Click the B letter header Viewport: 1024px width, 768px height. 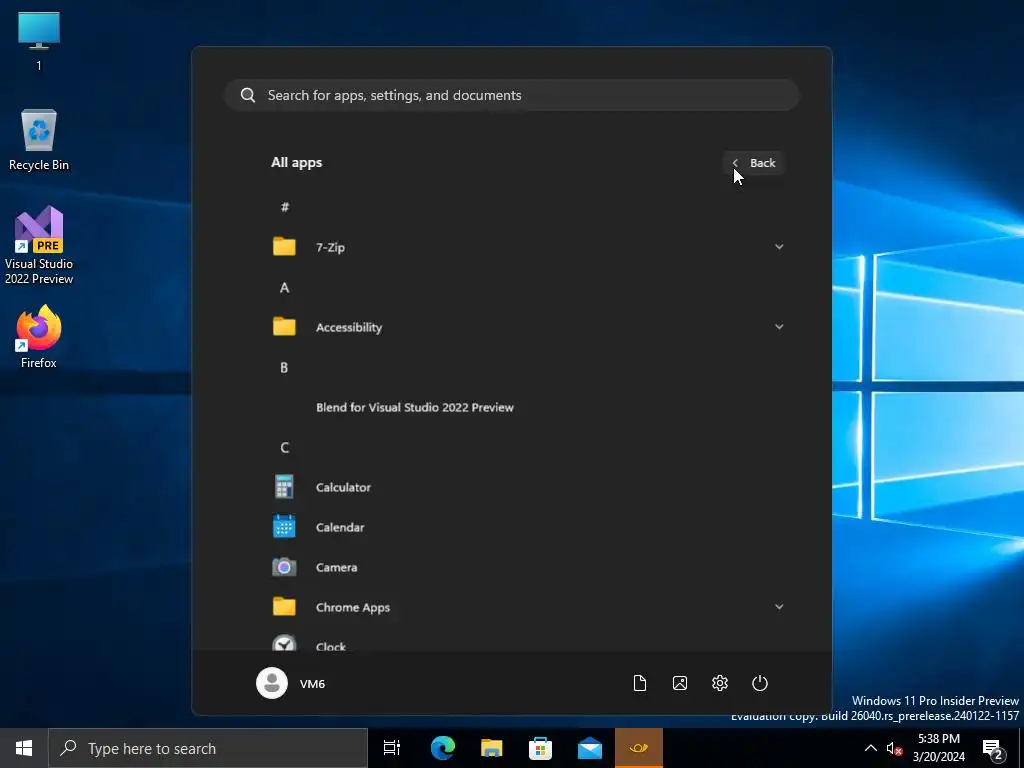[284, 368]
